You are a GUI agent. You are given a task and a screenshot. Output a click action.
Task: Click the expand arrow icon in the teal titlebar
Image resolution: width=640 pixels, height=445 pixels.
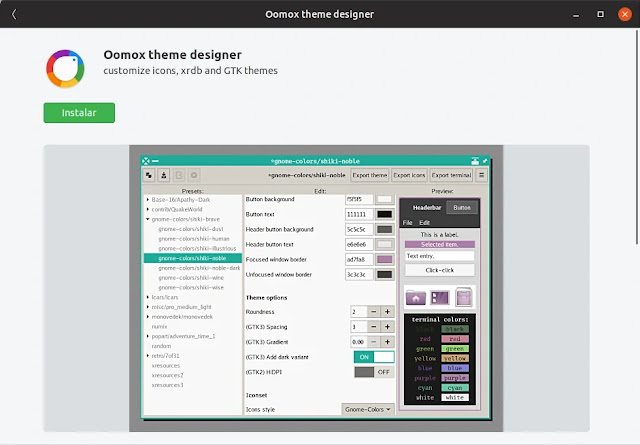(x=485, y=161)
